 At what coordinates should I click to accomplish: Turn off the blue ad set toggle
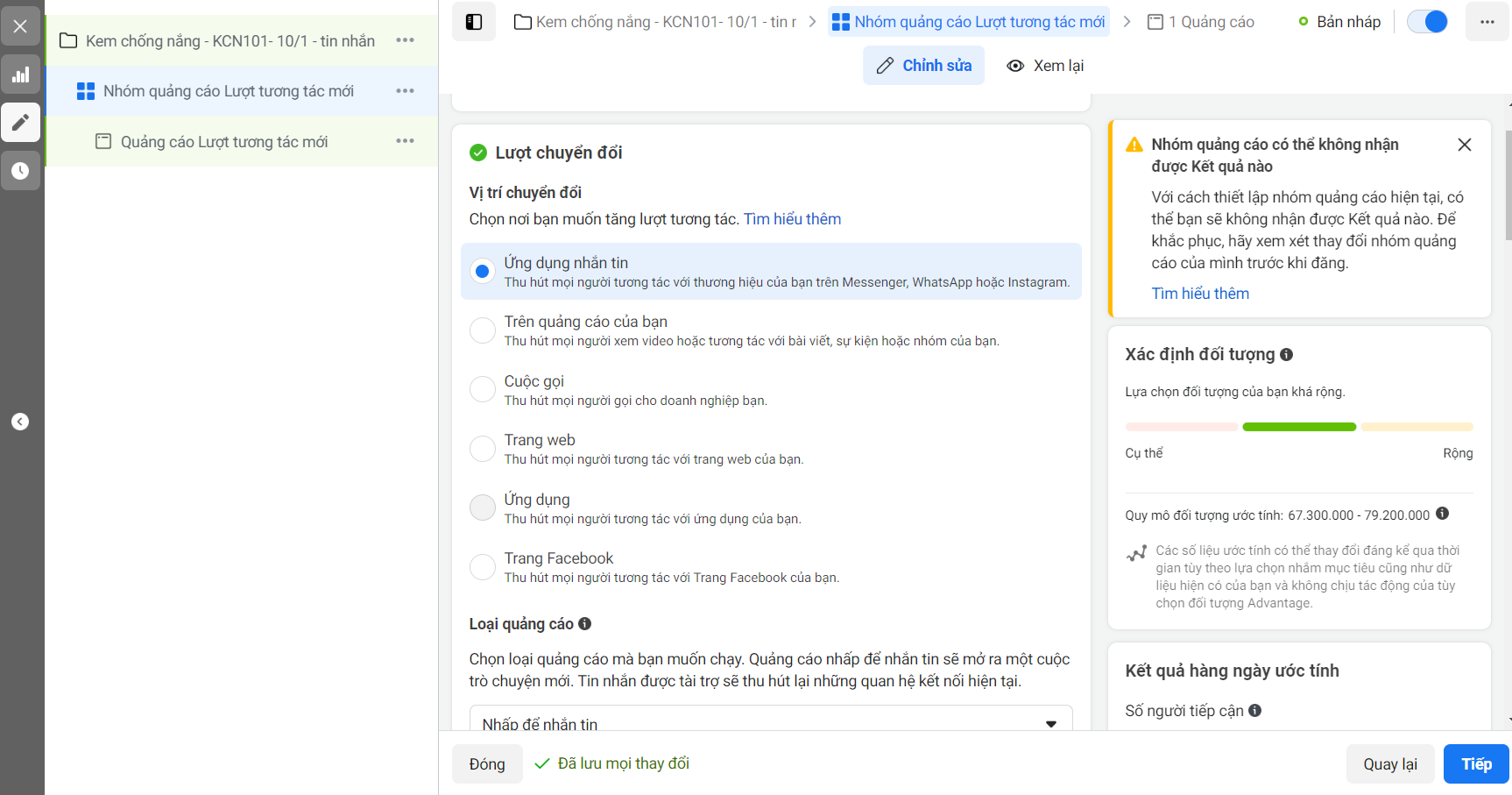(1427, 22)
